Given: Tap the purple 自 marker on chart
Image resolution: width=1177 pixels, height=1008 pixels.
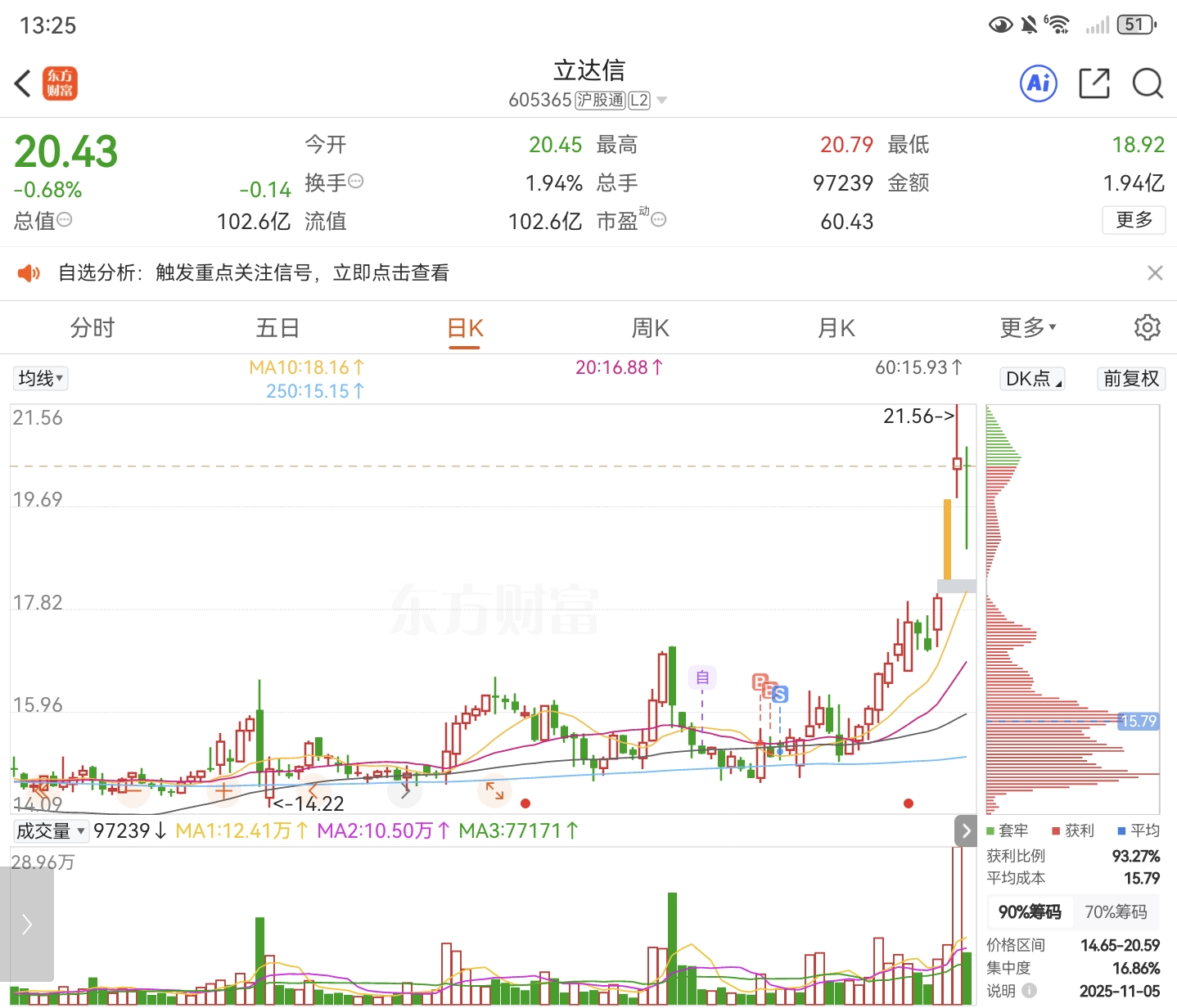Looking at the screenshot, I should point(702,677).
